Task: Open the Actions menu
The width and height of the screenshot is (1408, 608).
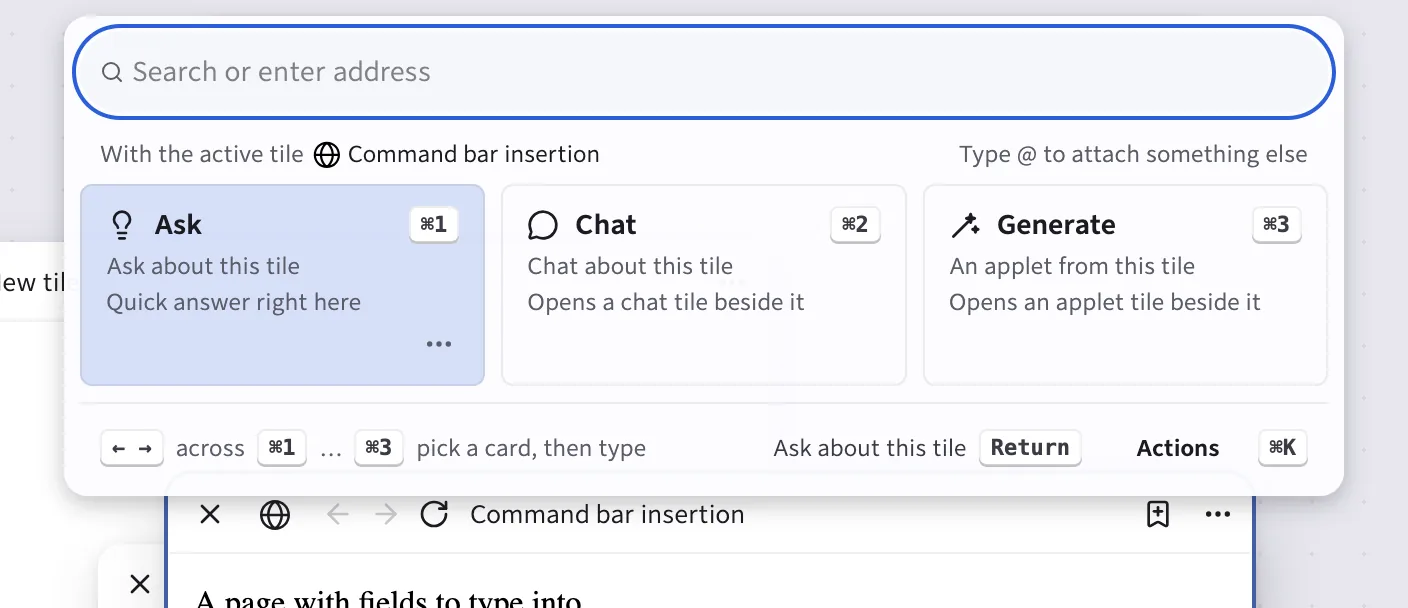Action: point(1178,448)
